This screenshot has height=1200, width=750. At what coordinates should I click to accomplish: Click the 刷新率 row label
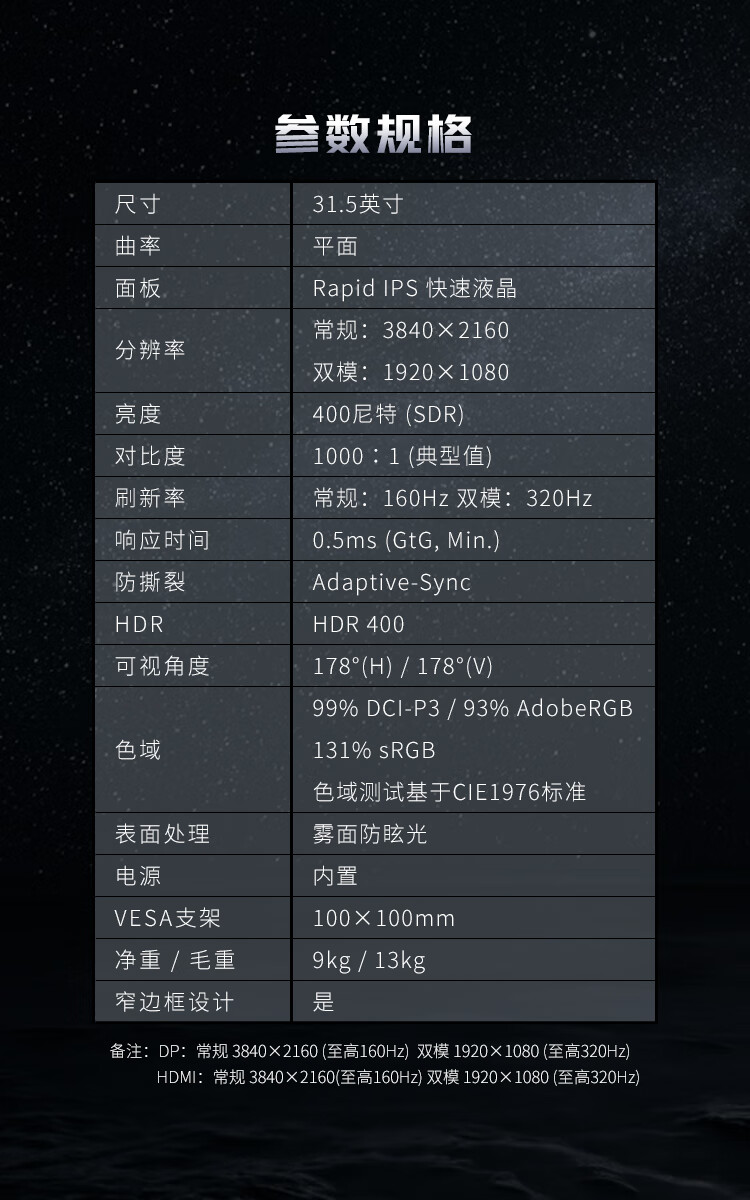point(150,498)
